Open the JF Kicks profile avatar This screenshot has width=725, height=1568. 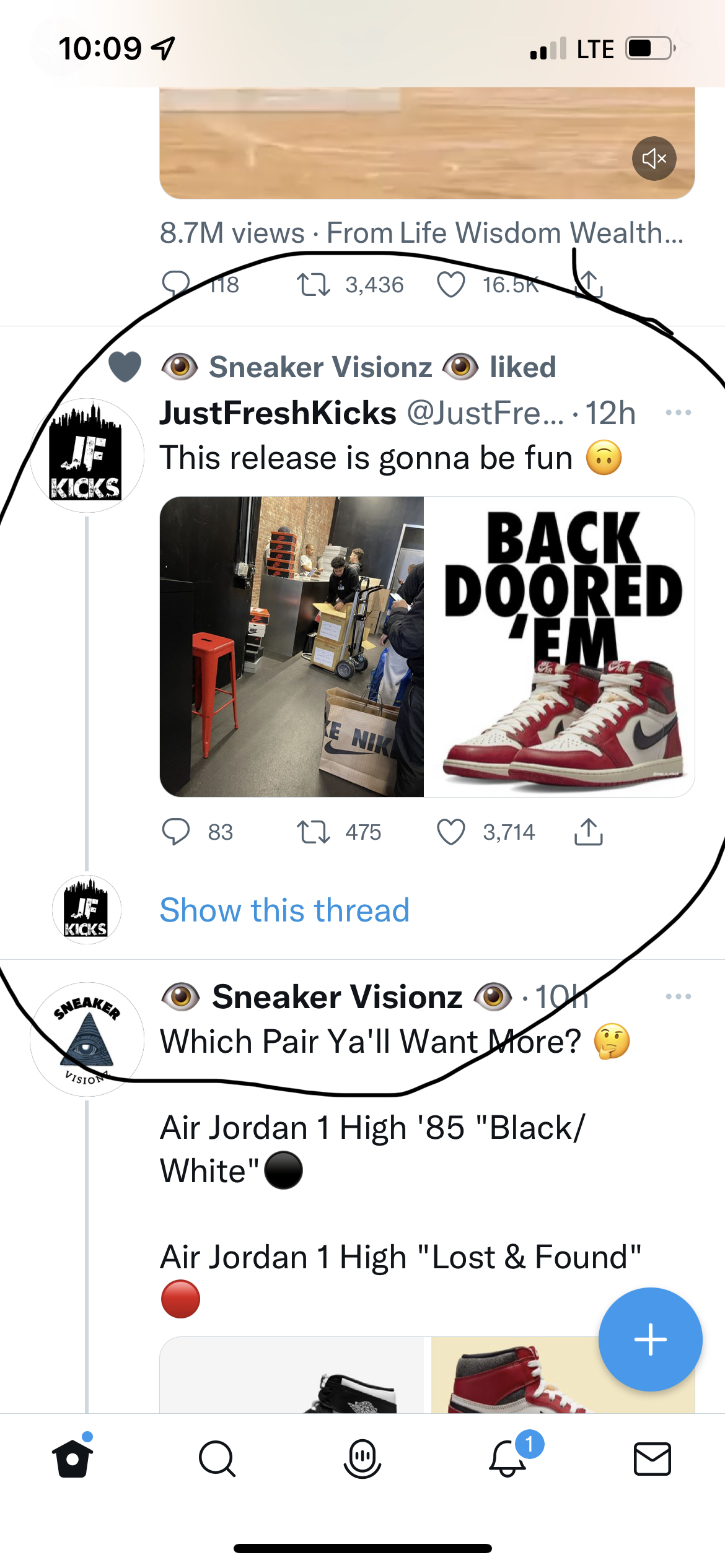click(87, 455)
